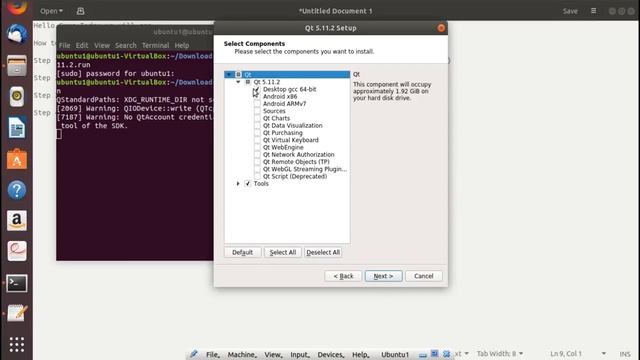Enable the Qt Script (Deprecated) checkbox
The image size is (640, 360).
pyautogui.click(x=257, y=176)
